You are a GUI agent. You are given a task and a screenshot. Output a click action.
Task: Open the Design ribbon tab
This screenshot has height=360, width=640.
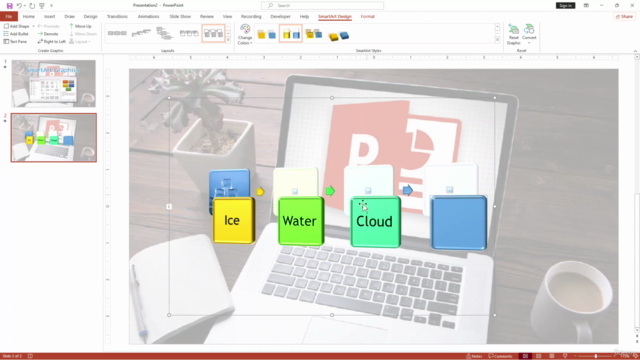click(x=90, y=17)
